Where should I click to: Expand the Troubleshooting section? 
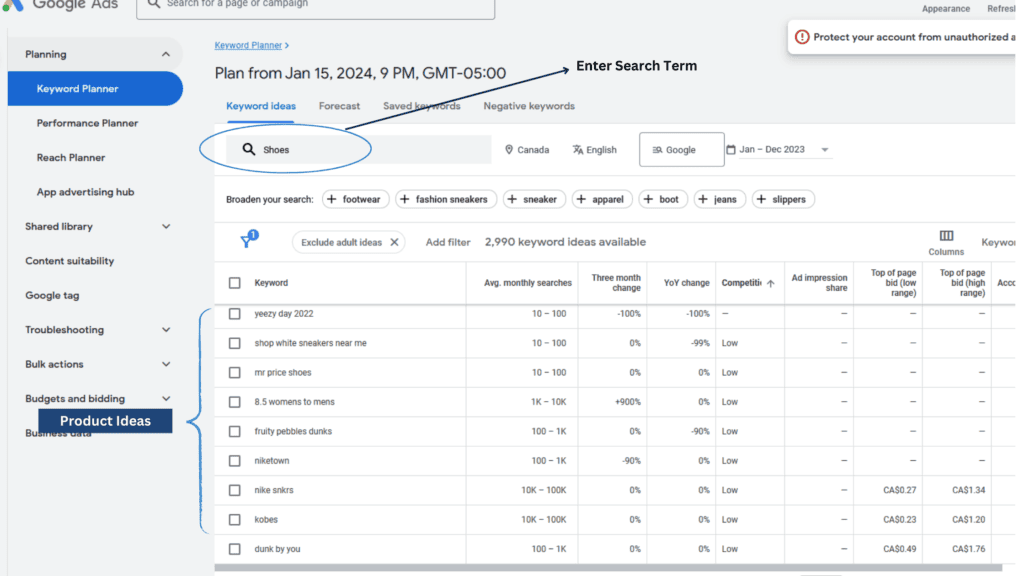(166, 330)
